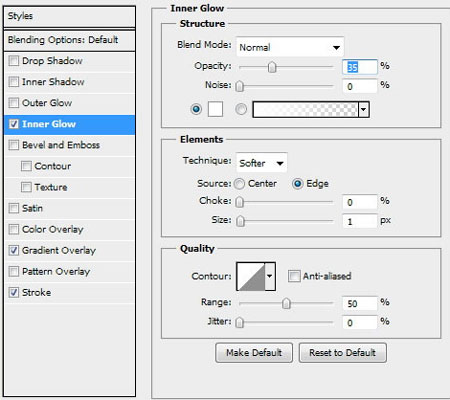This screenshot has height=400, width=450.
Task: Open the Blend Mode dropdown showing Normal
Action: (290, 47)
